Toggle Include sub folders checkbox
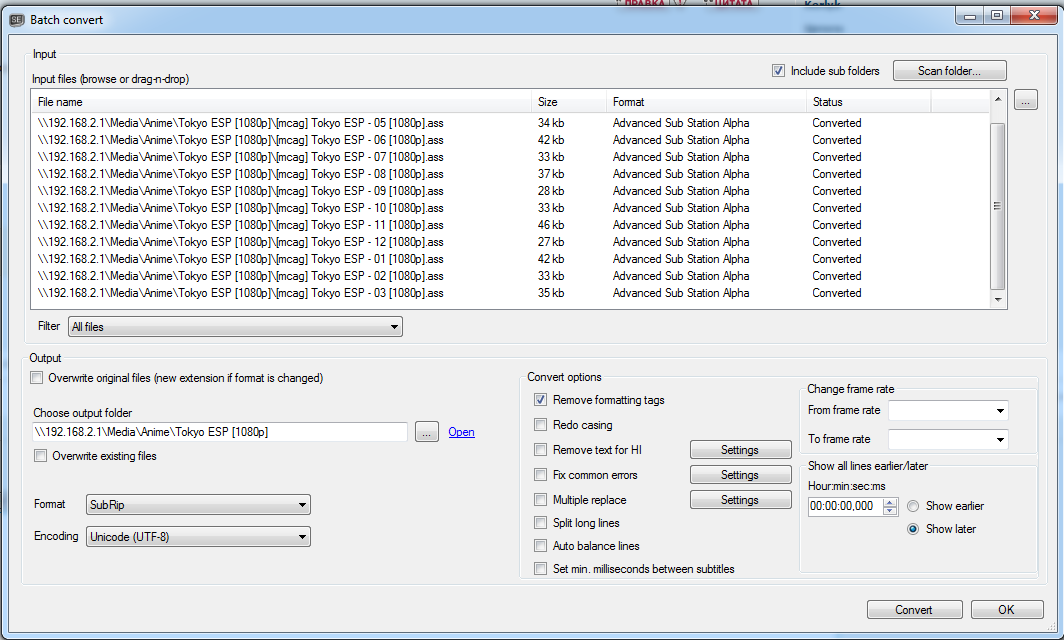The height and width of the screenshot is (640, 1064). pyautogui.click(x=778, y=71)
